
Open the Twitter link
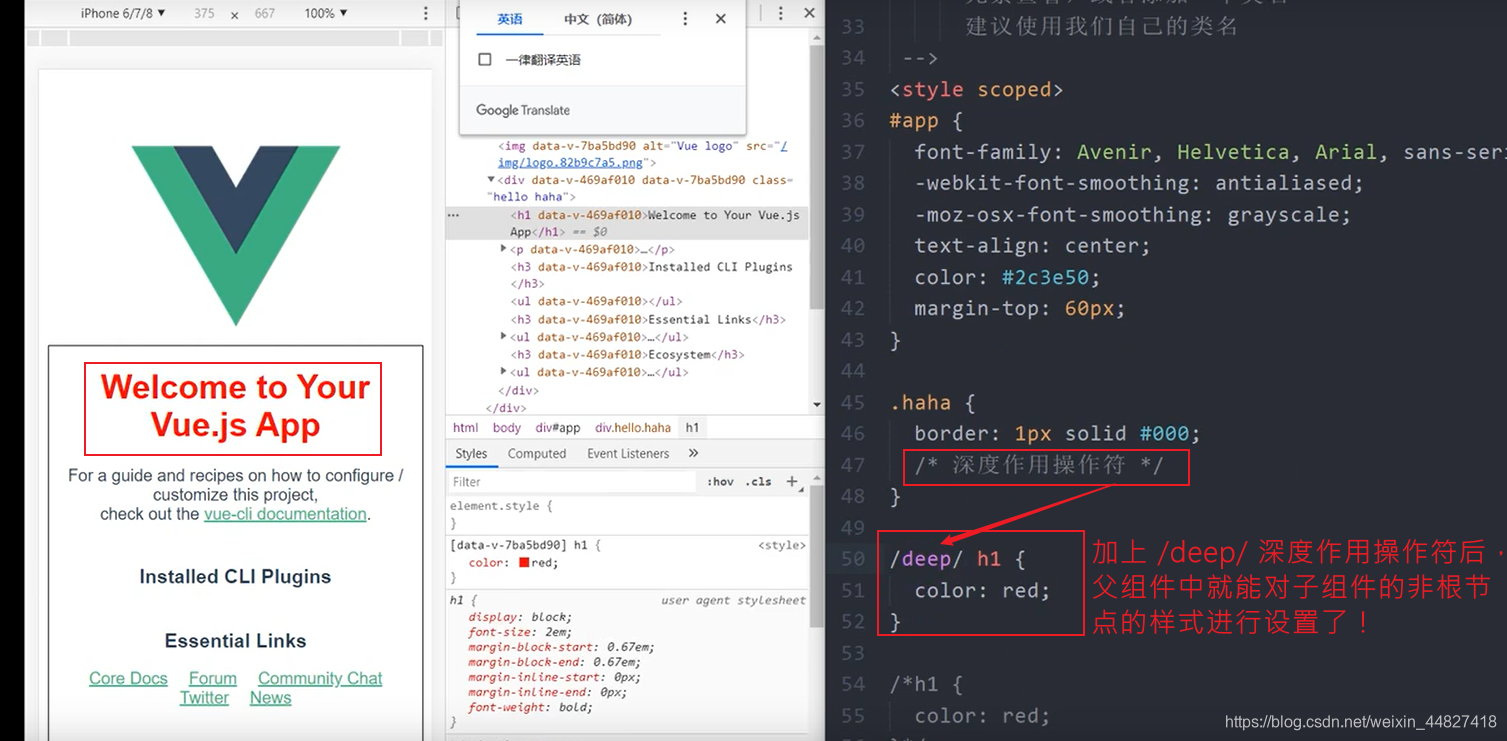pyautogui.click(x=204, y=698)
